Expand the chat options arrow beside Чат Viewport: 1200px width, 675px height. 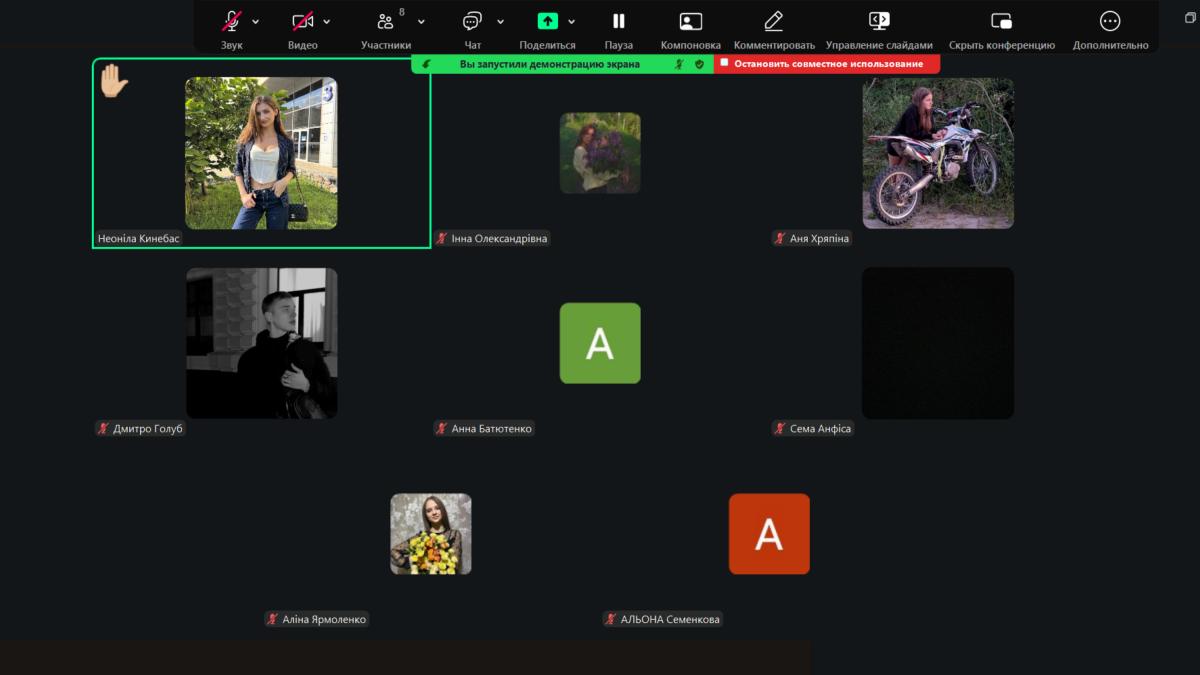click(500, 21)
